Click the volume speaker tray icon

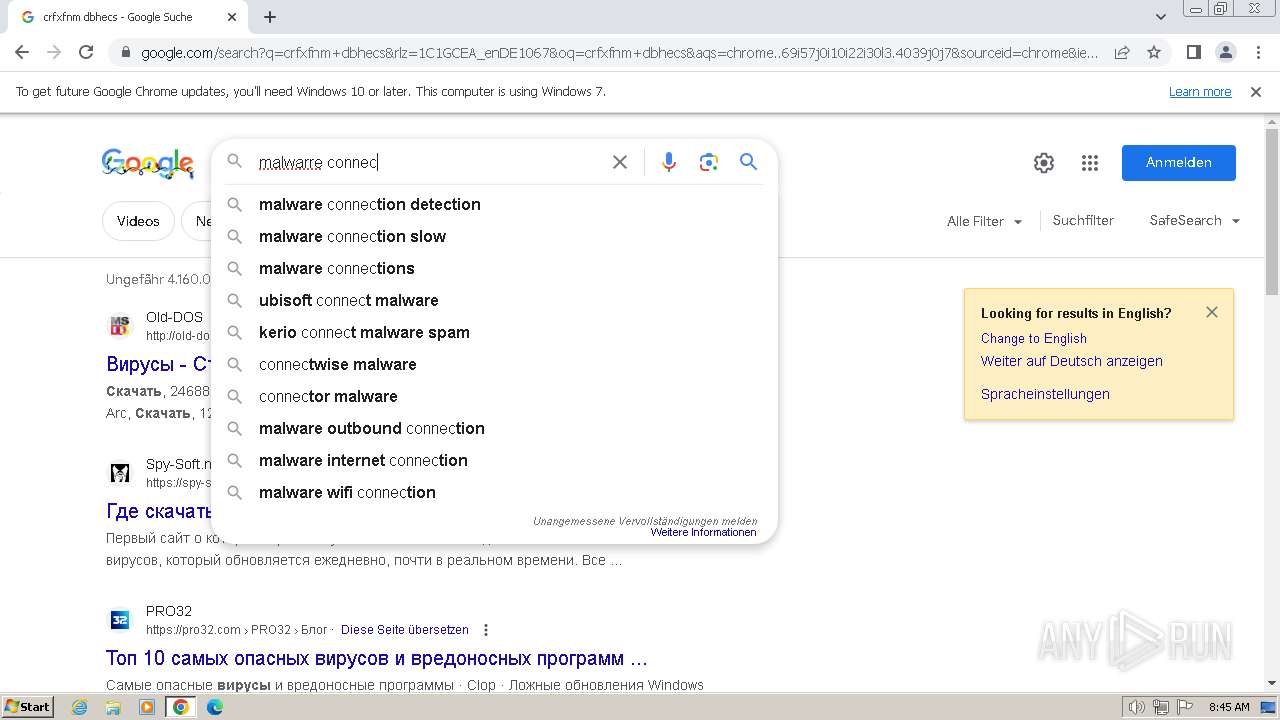tap(1135, 707)
